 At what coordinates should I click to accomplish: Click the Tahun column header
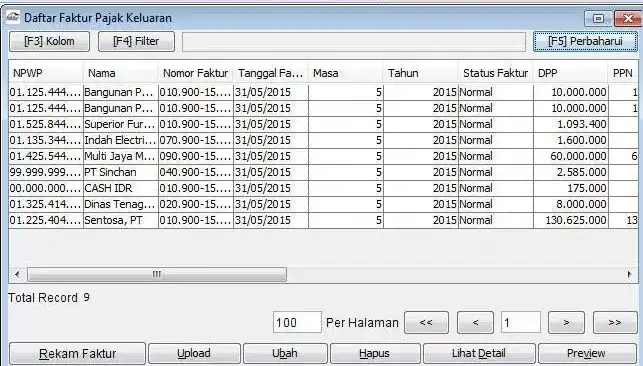coord(421,73)
